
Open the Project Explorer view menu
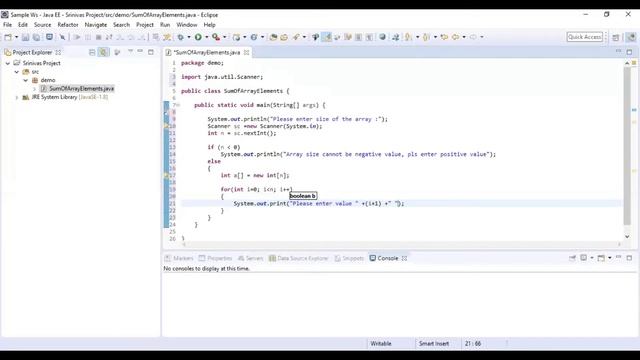pos(131,52)
